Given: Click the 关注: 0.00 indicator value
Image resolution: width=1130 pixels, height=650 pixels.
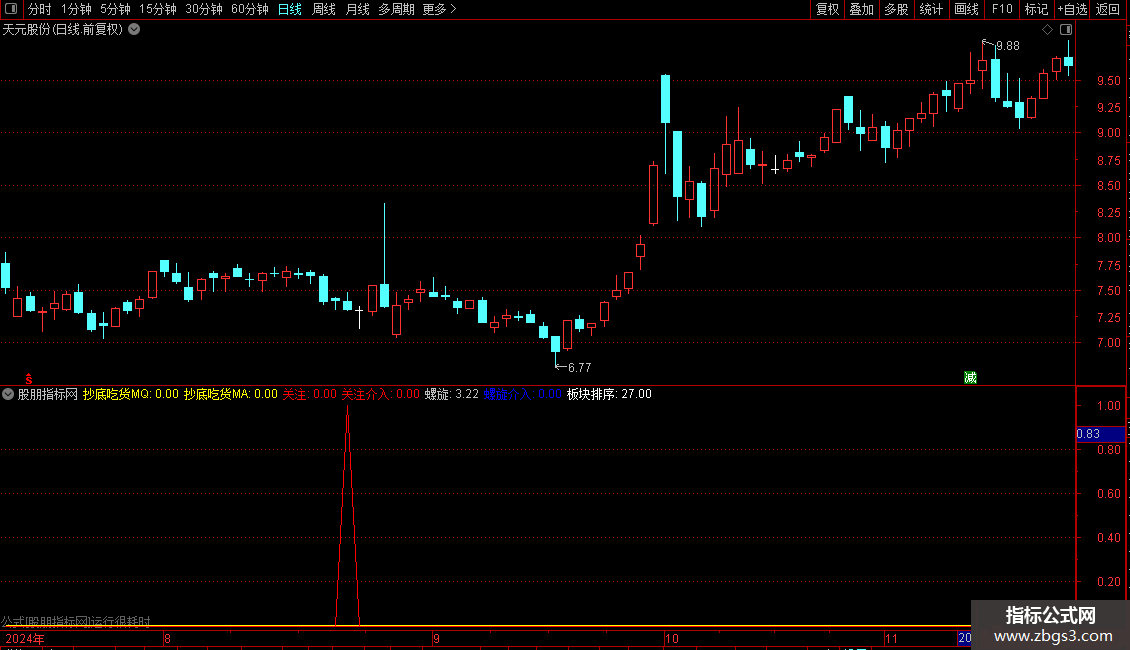Looking at the screenshot, I should pyautogui.click(x=309, y=394).
